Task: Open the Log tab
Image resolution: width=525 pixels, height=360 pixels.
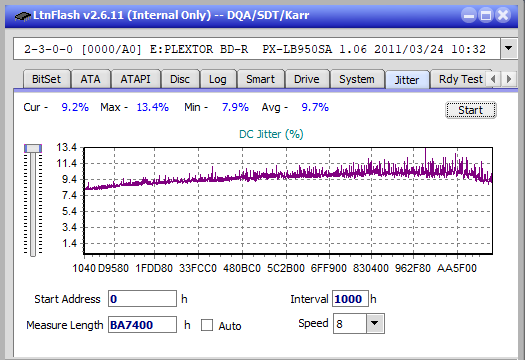Action: point(218,79)
